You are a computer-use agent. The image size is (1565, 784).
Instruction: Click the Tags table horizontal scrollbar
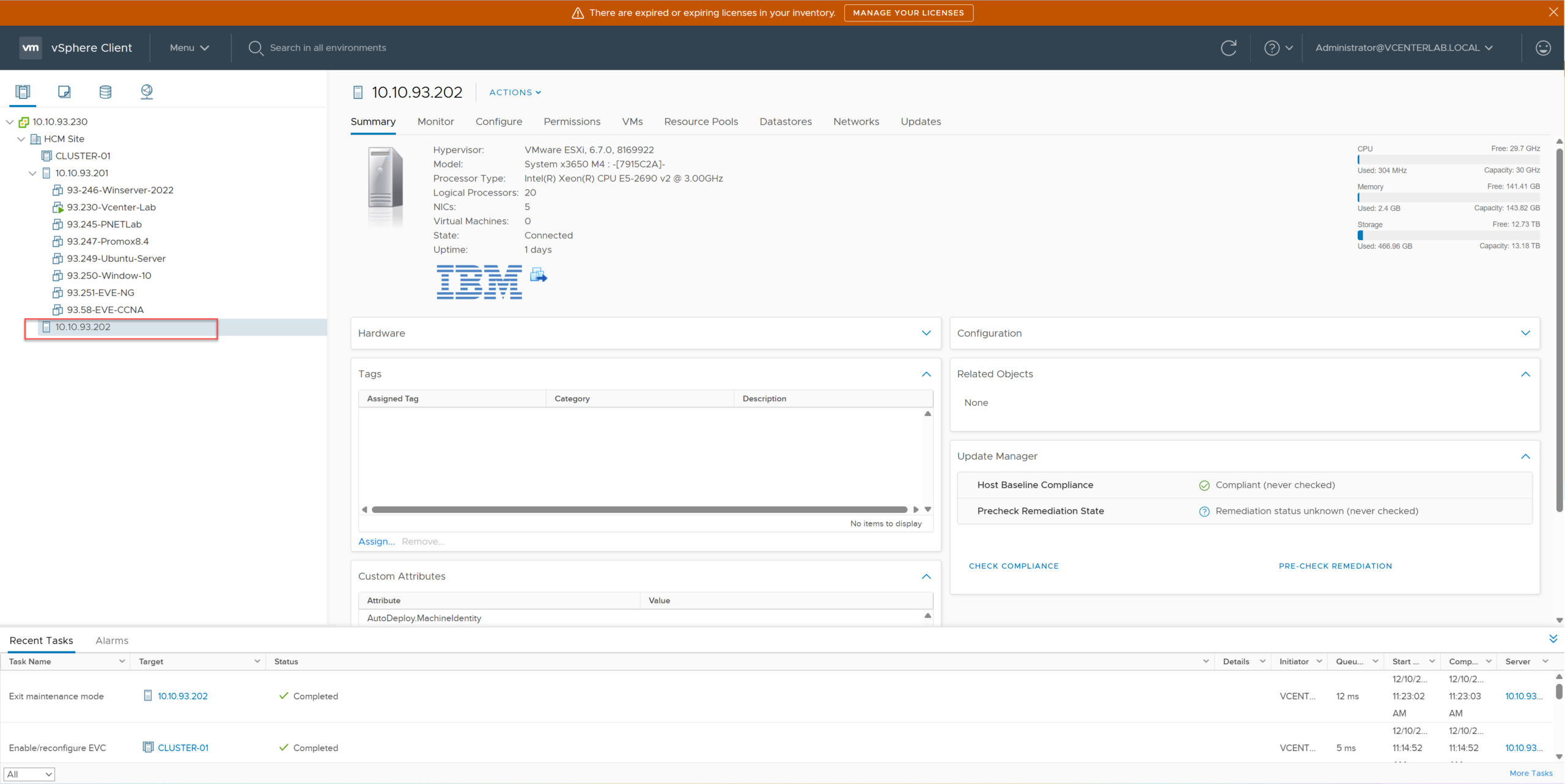pyautogui.click(x=639, y=510)
